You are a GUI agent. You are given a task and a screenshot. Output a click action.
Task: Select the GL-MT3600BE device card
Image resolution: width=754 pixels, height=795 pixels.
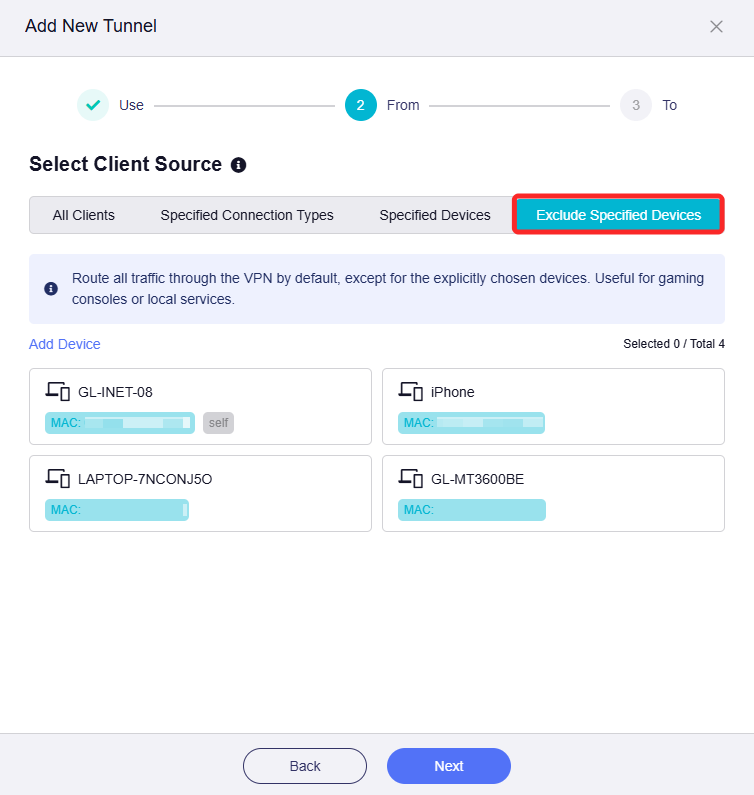pyautogui.click(x=553, y=493)
